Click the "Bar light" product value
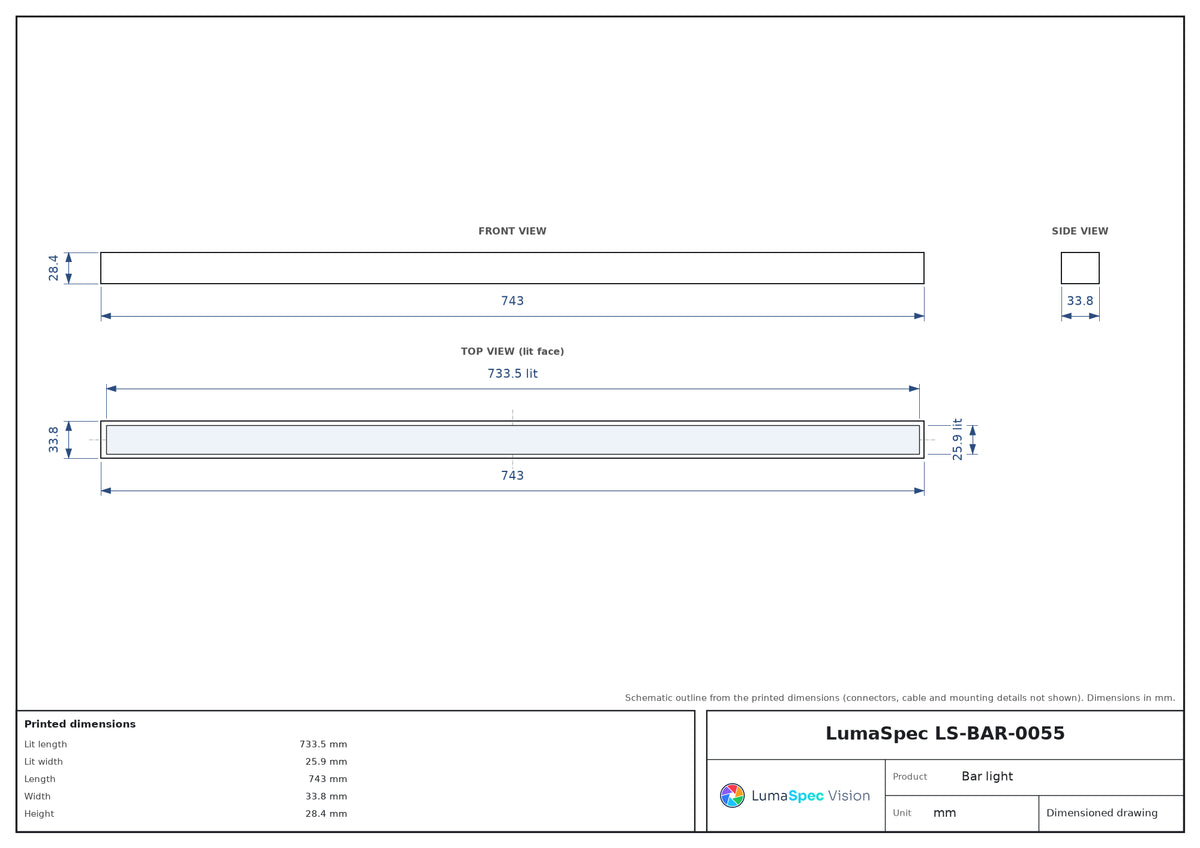This screenshot has height=848, width=1200. (987, 777)
